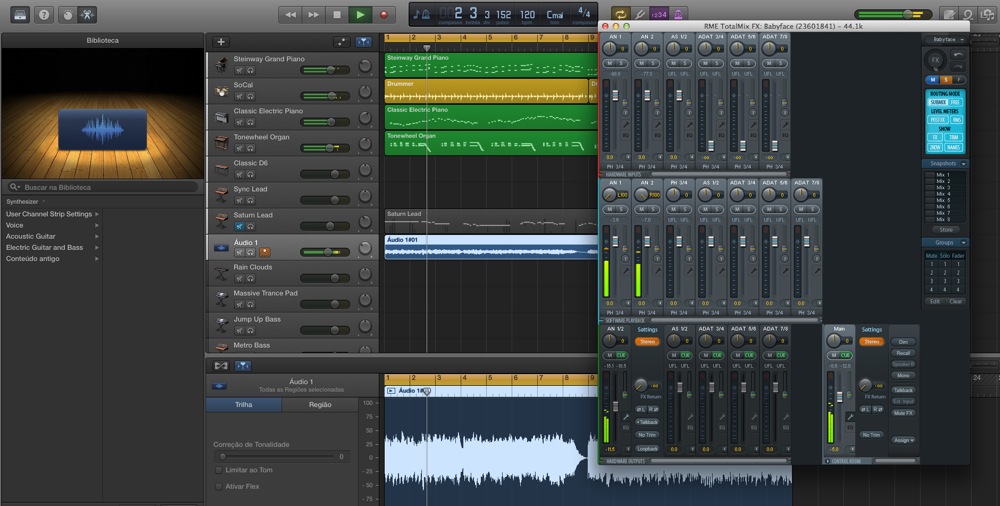Image resolution: width=1000 pixels, height=506 pixels.
Task: Click the Store snapshot button
Action: point(945,230)
